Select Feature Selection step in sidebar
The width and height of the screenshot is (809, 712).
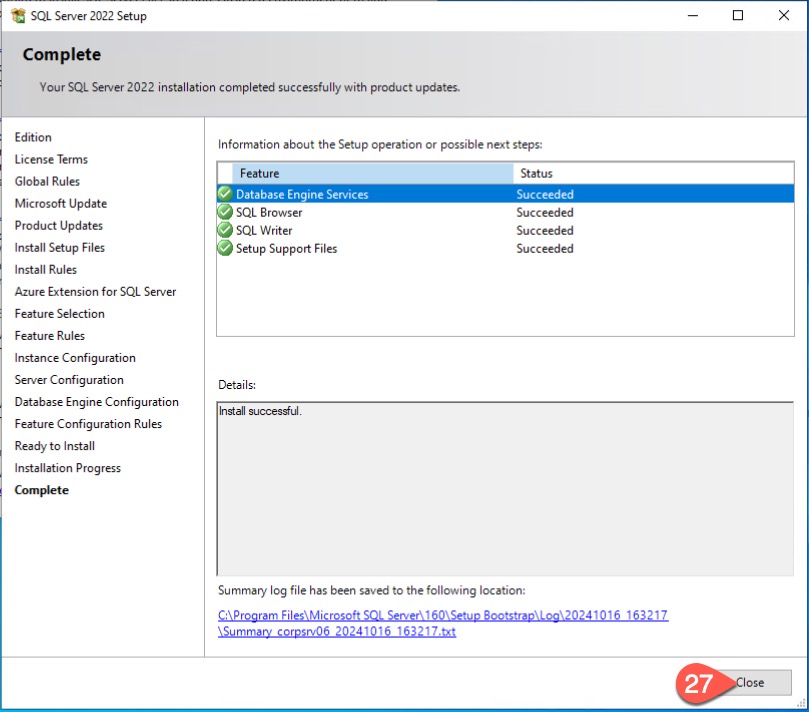(x=60, y=314)
